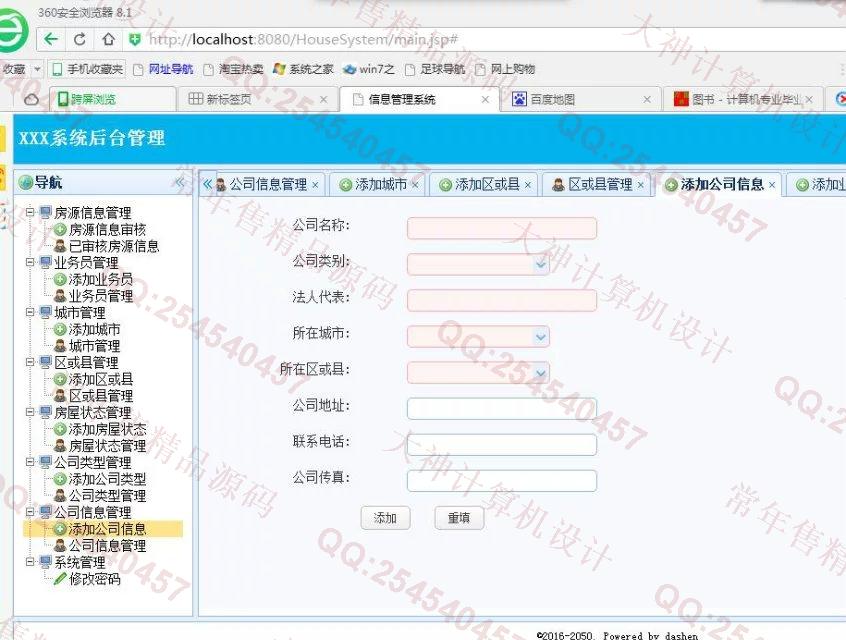Viewport: 846px width, 640px height.
Task: Close the 新标签页 browser tab
Action: 324,99
